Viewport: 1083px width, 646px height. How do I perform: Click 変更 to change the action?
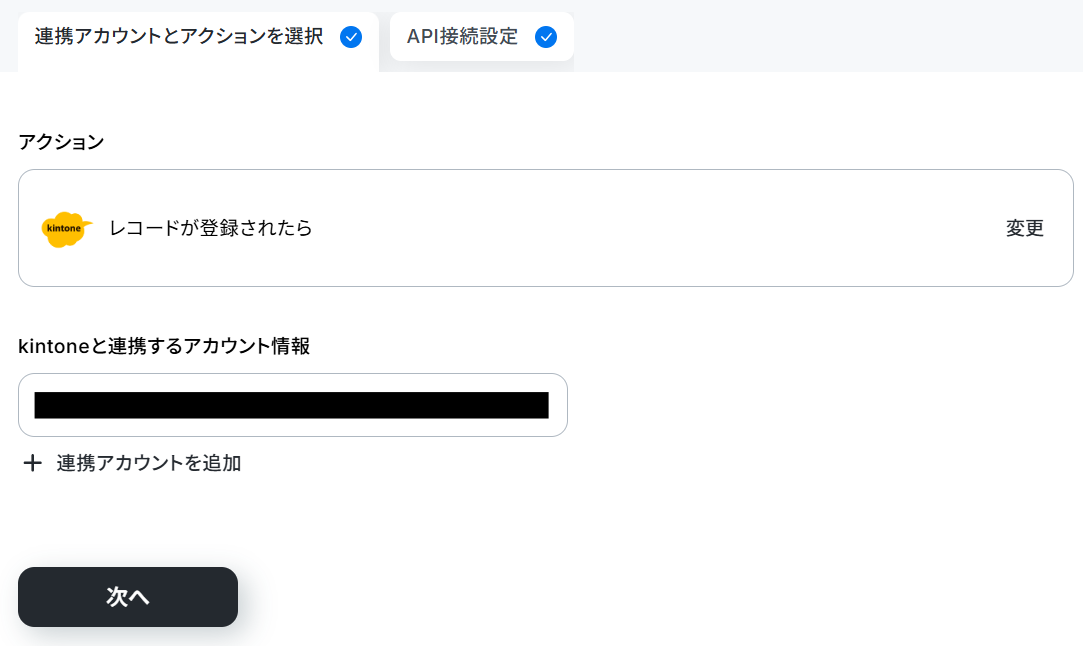pyautogui.click(x=1025, y=228)
